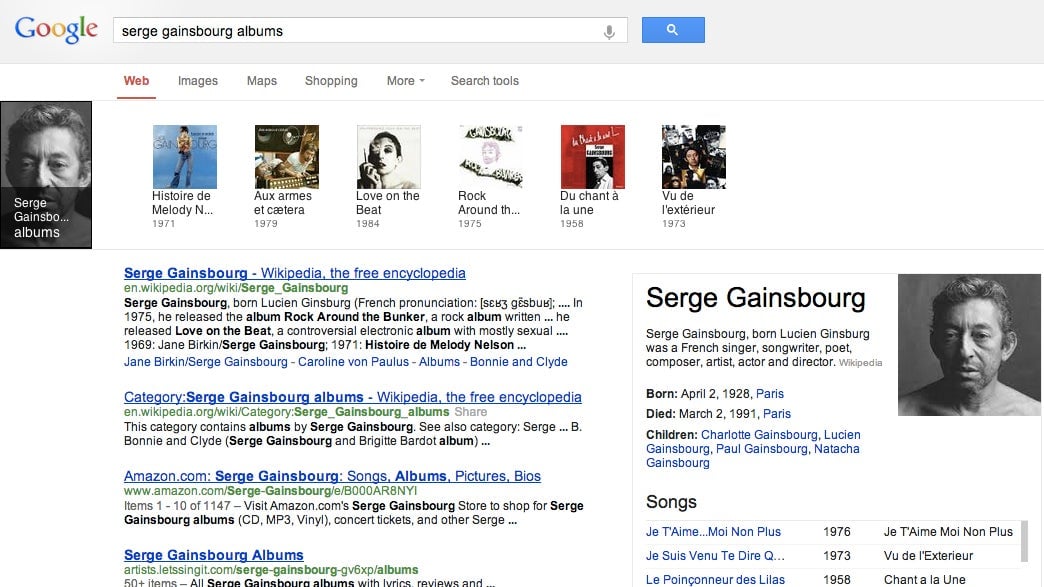
Task: Click the Paris link in the Died row
Action: point(777,413)
